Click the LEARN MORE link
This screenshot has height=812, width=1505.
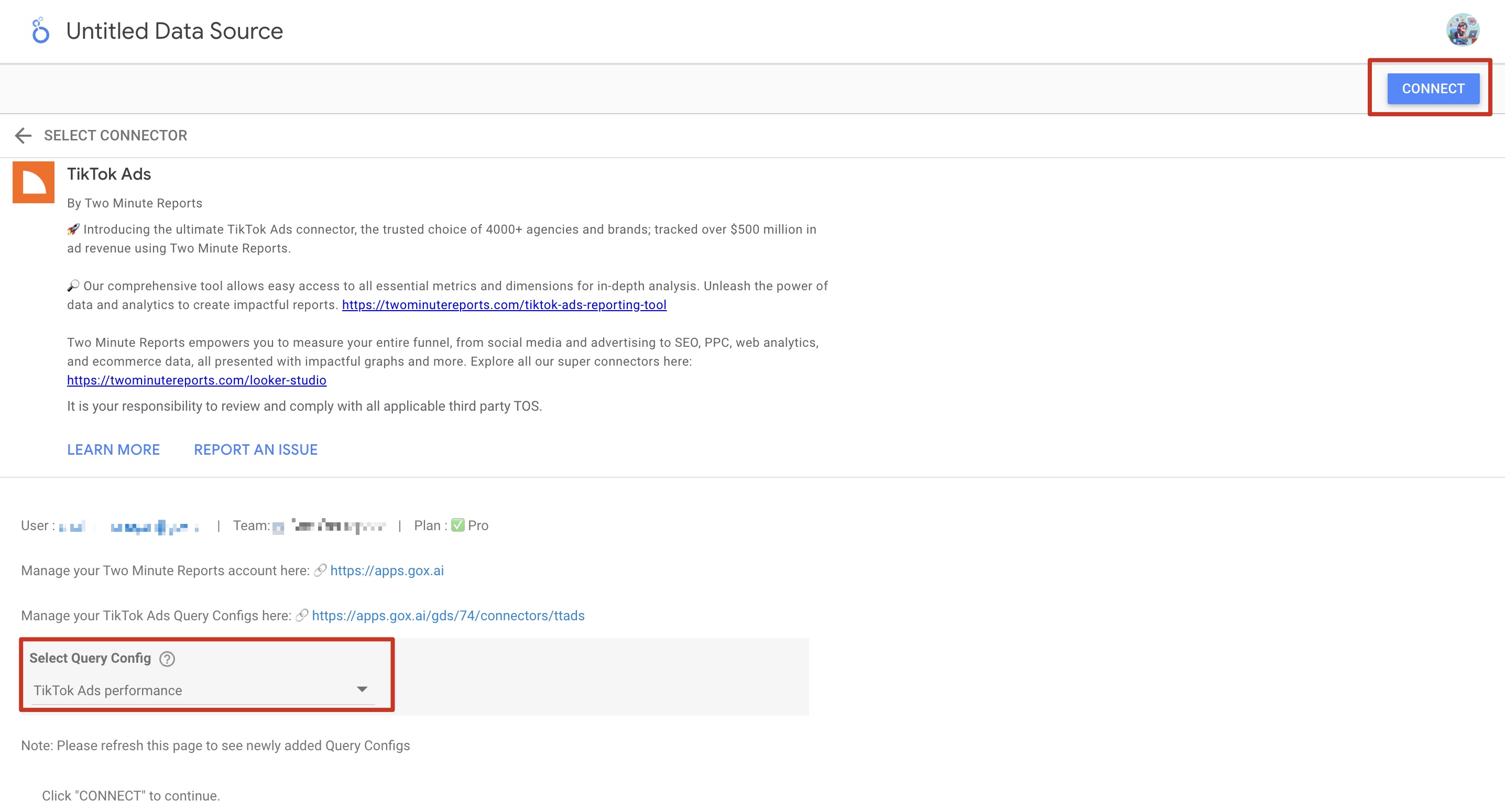click(113, 450)
